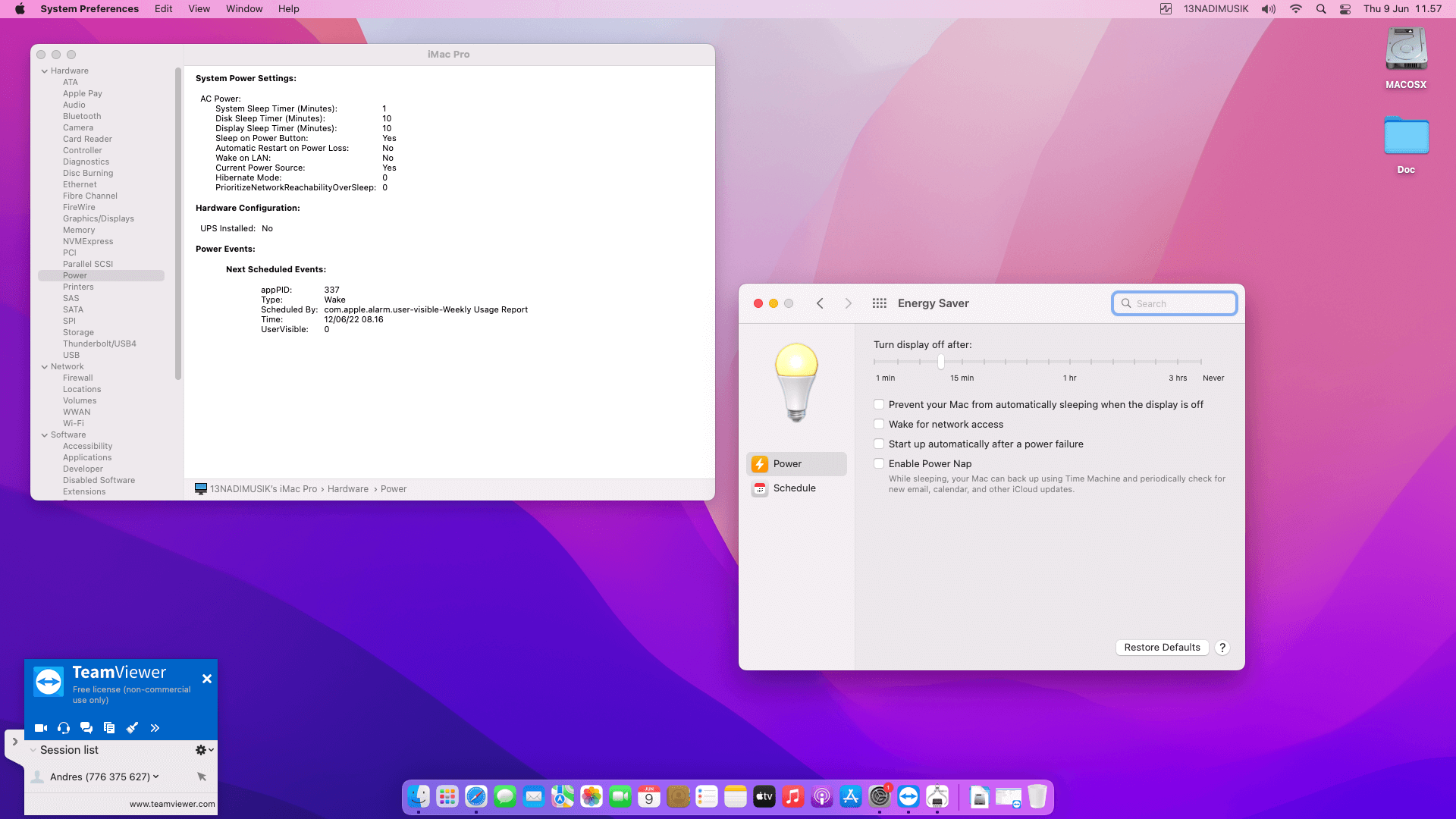
Task: Collapse the Software section in the sidebar
Action: [x=45, y=435]
